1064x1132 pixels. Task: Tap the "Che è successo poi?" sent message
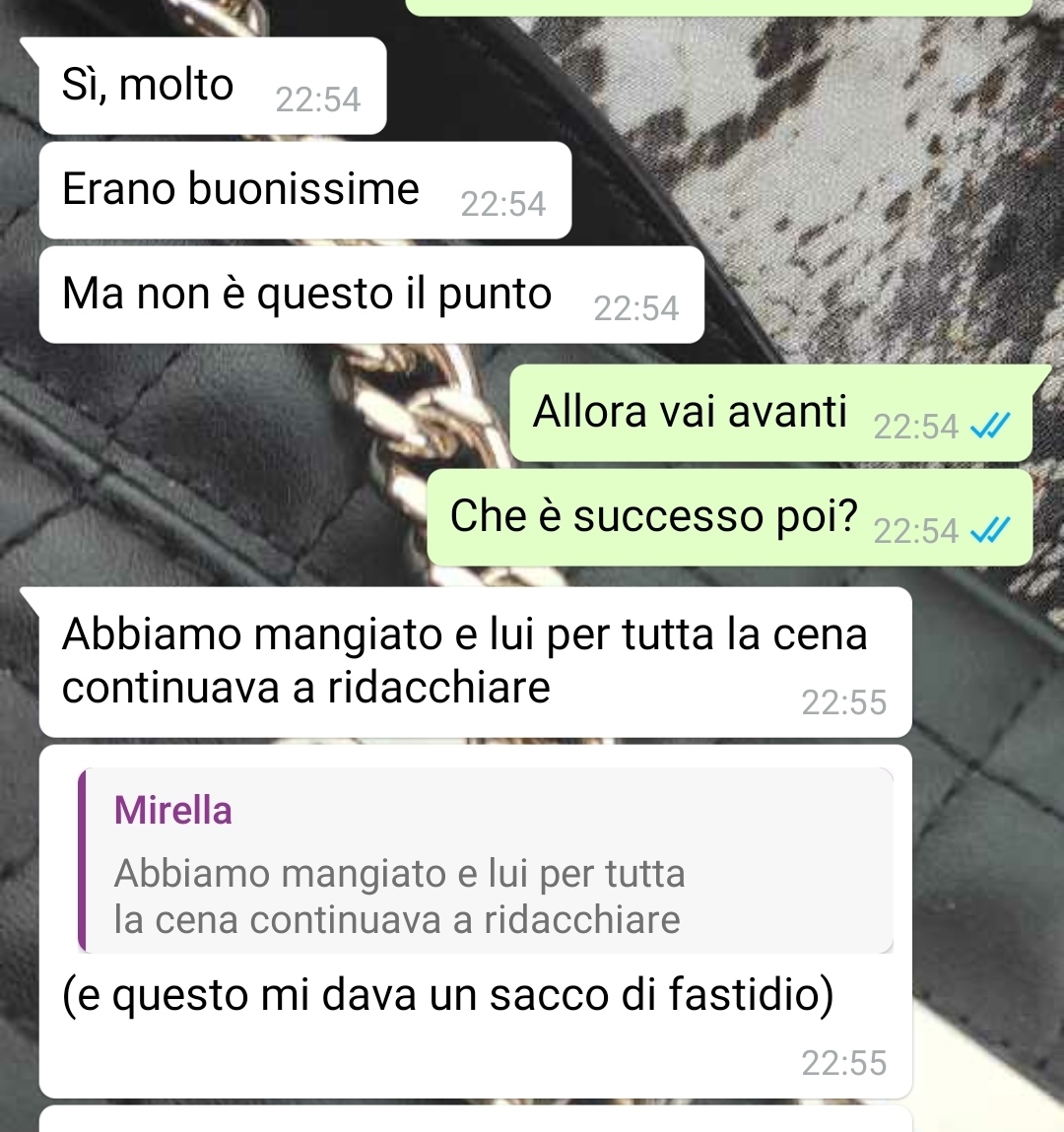(x=730, y=517)
